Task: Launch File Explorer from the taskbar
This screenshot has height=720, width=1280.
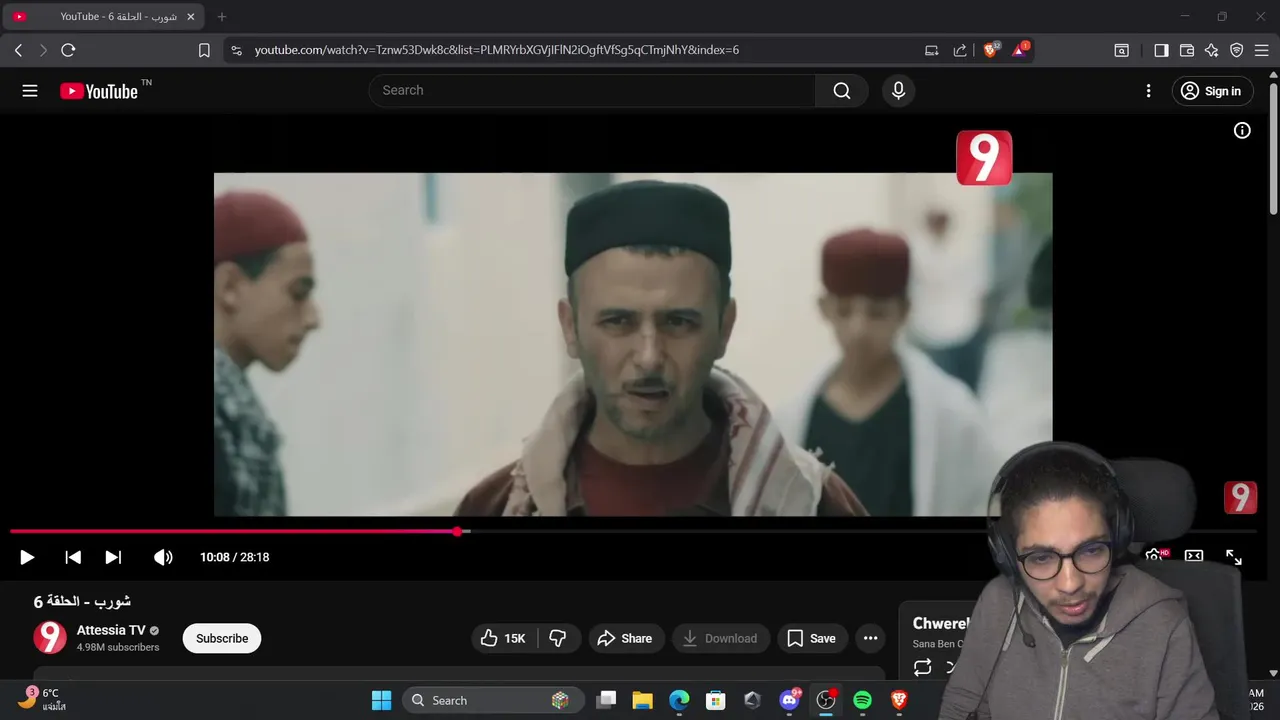Action: tap(642, 700)
